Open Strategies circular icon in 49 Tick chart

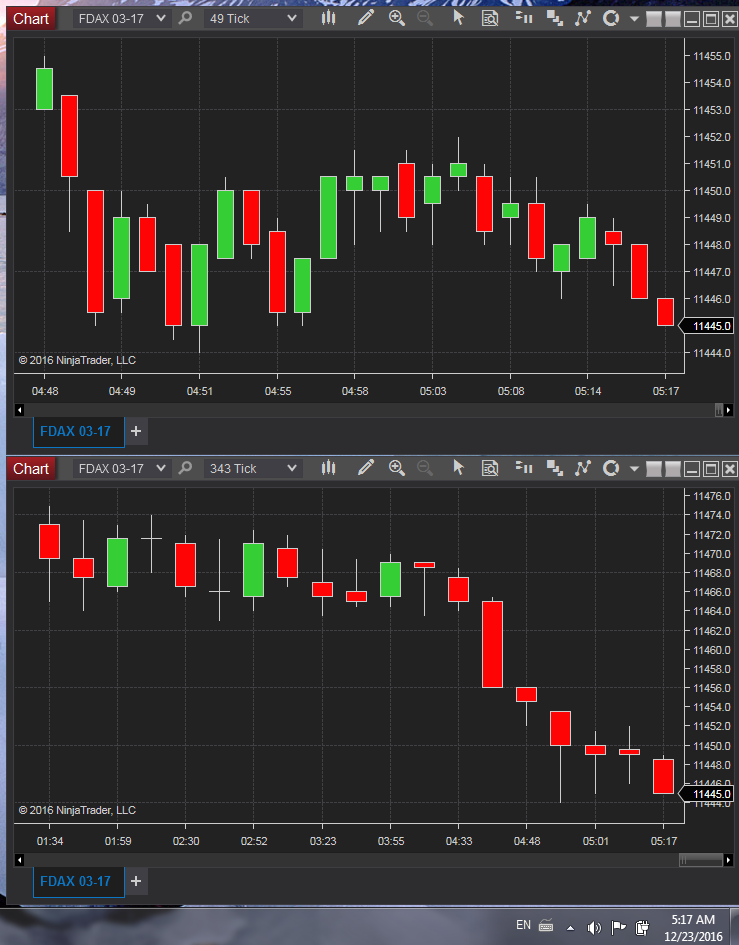pos(611,18)
